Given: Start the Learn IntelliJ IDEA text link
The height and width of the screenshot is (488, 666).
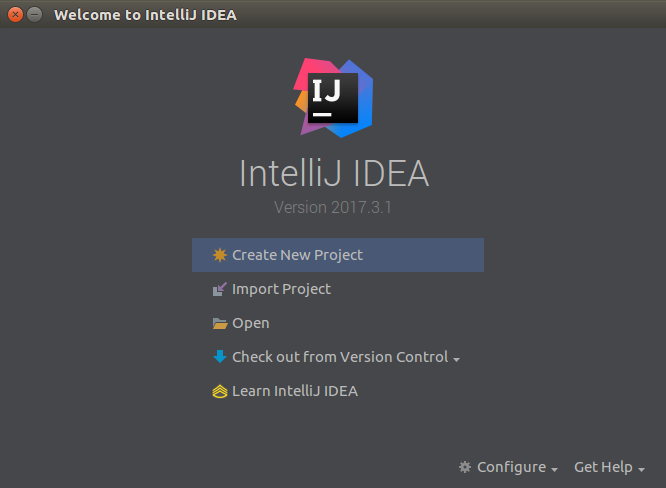Looking at the screenshot, I should (x=295, y=391).
